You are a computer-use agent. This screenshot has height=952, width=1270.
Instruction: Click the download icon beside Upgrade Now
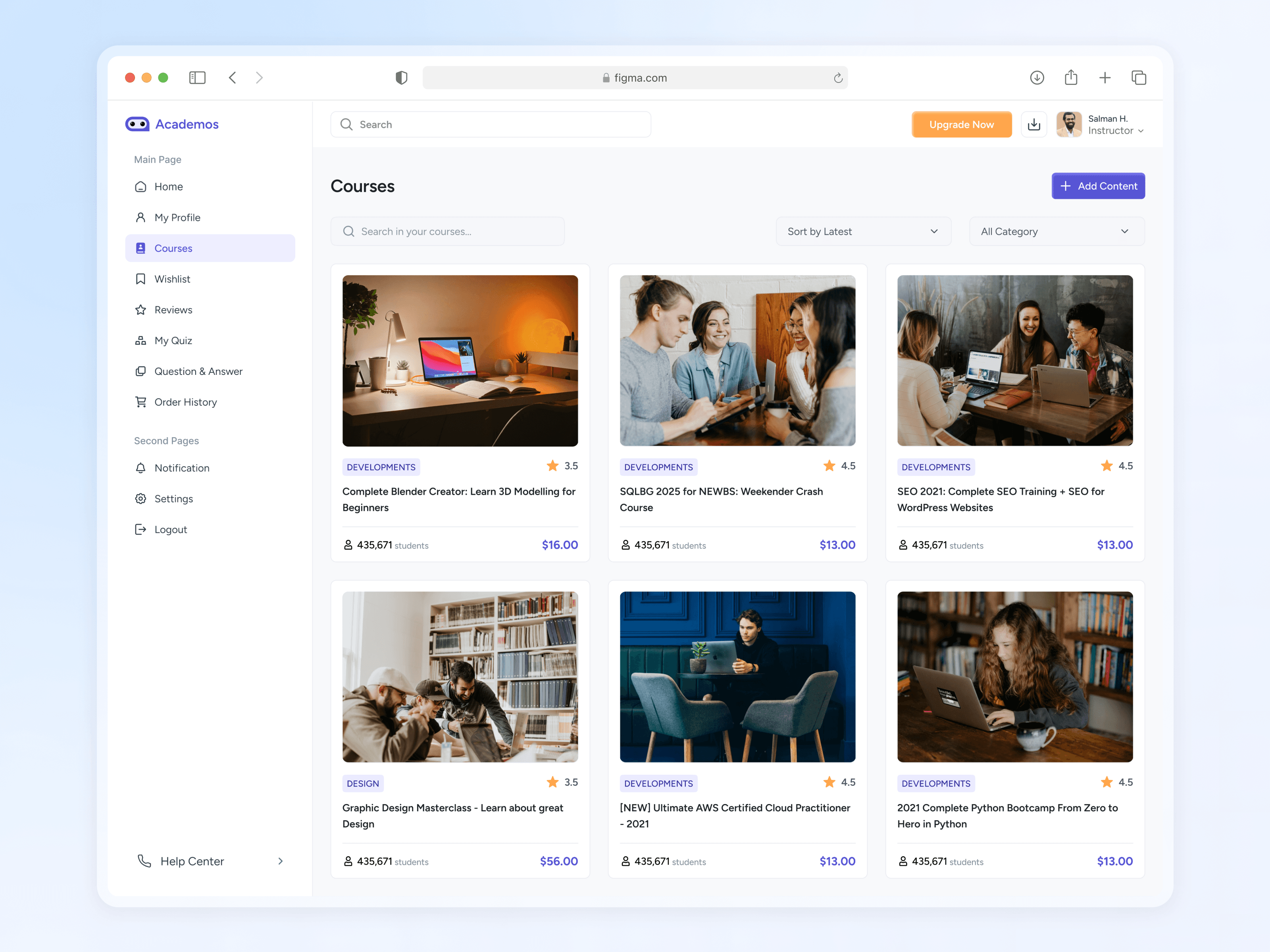coord(1033,125)
